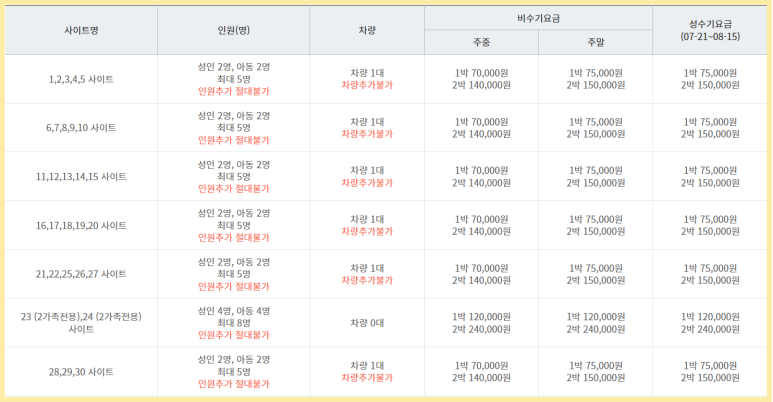Click the 차량 column header

coord(367,30)
